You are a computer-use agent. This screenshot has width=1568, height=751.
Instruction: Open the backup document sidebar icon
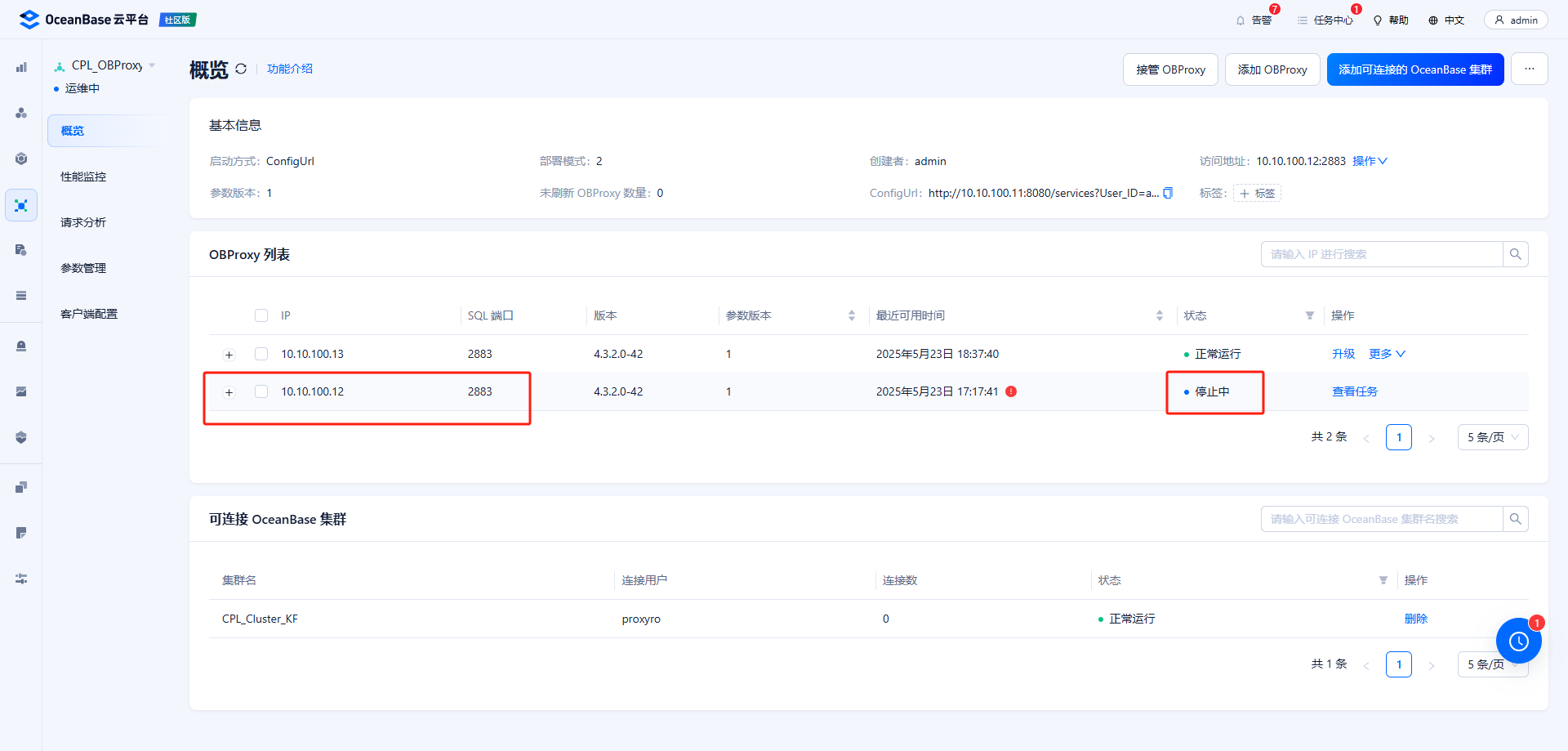[21, 250]
